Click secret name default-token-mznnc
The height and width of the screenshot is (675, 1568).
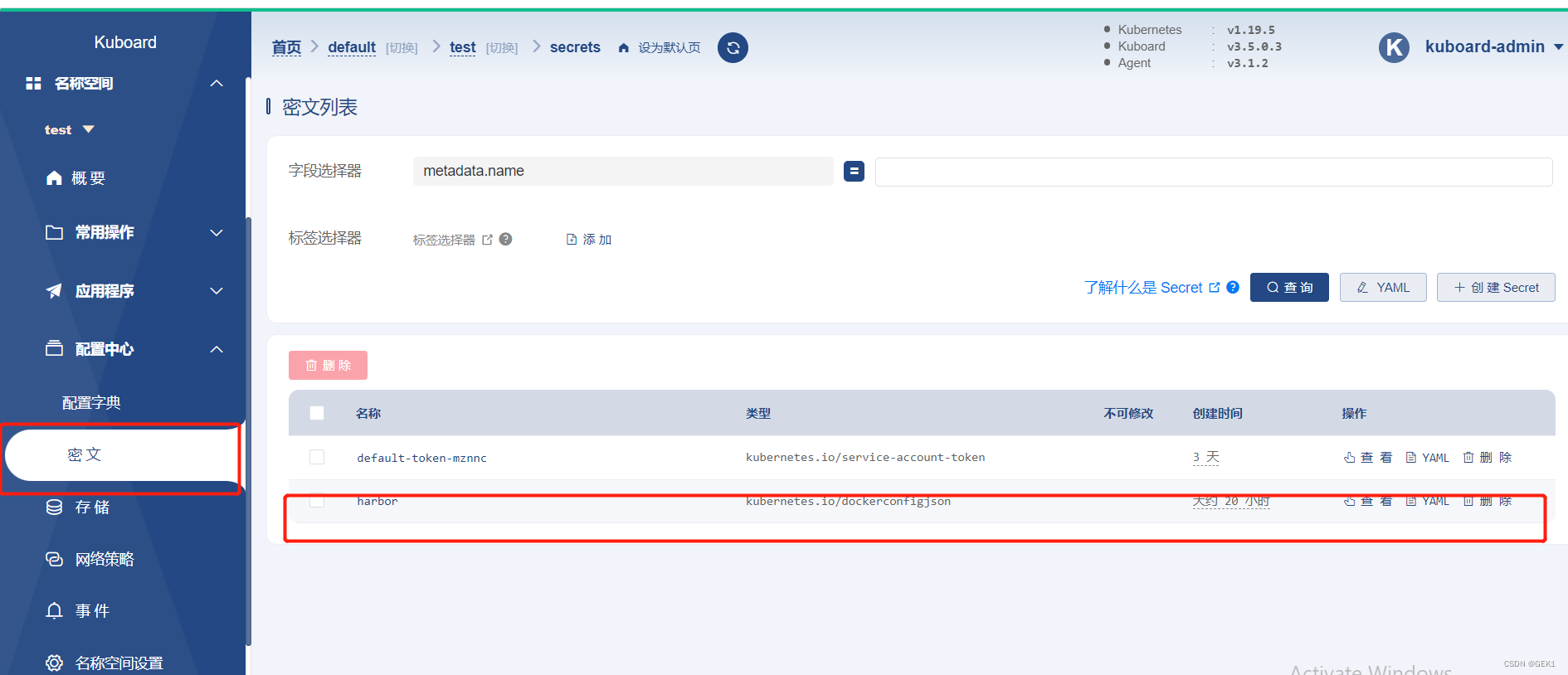click(x=421, y=458)
